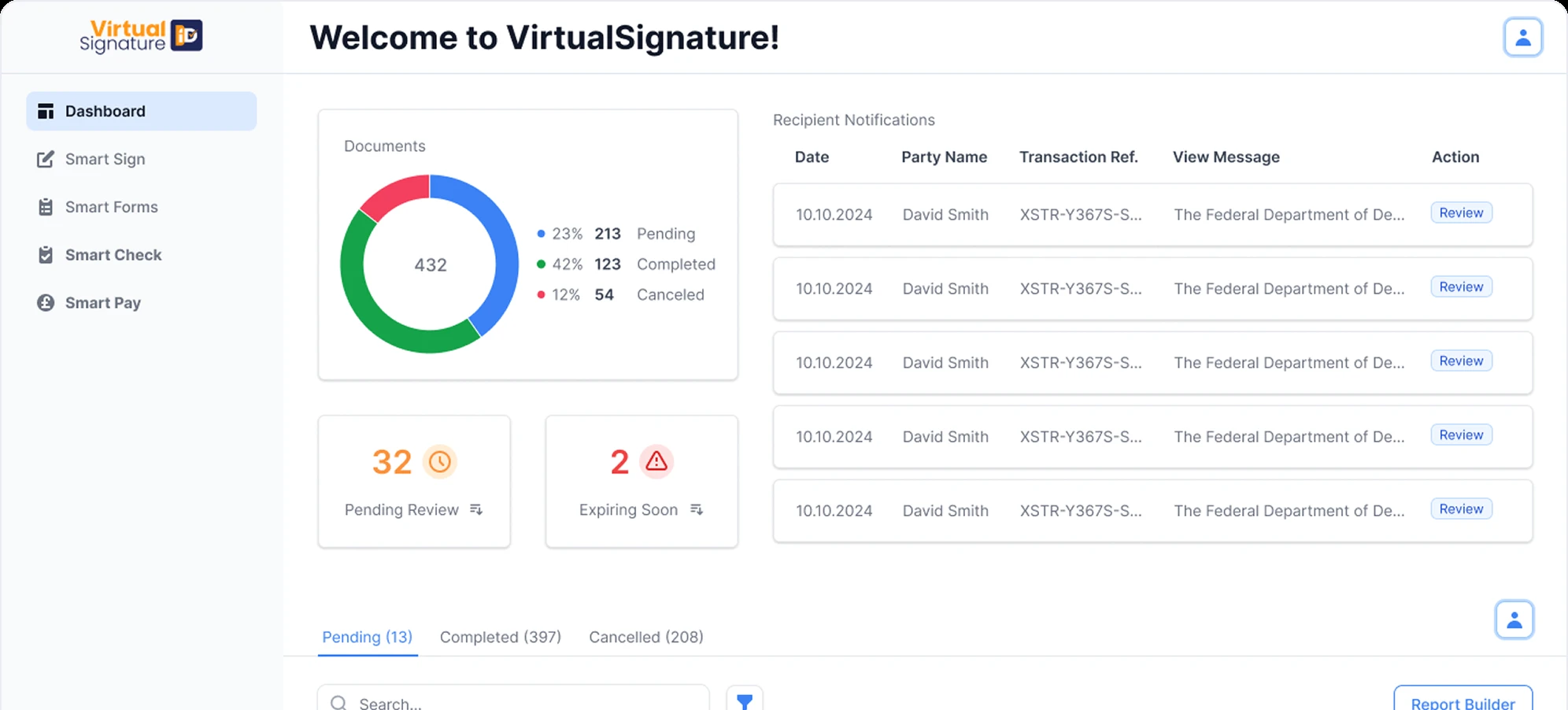1568x710 pixels.
Task: Click the lower-right avatar icon
Action: pyautogui.click(x=1514, y=619)
